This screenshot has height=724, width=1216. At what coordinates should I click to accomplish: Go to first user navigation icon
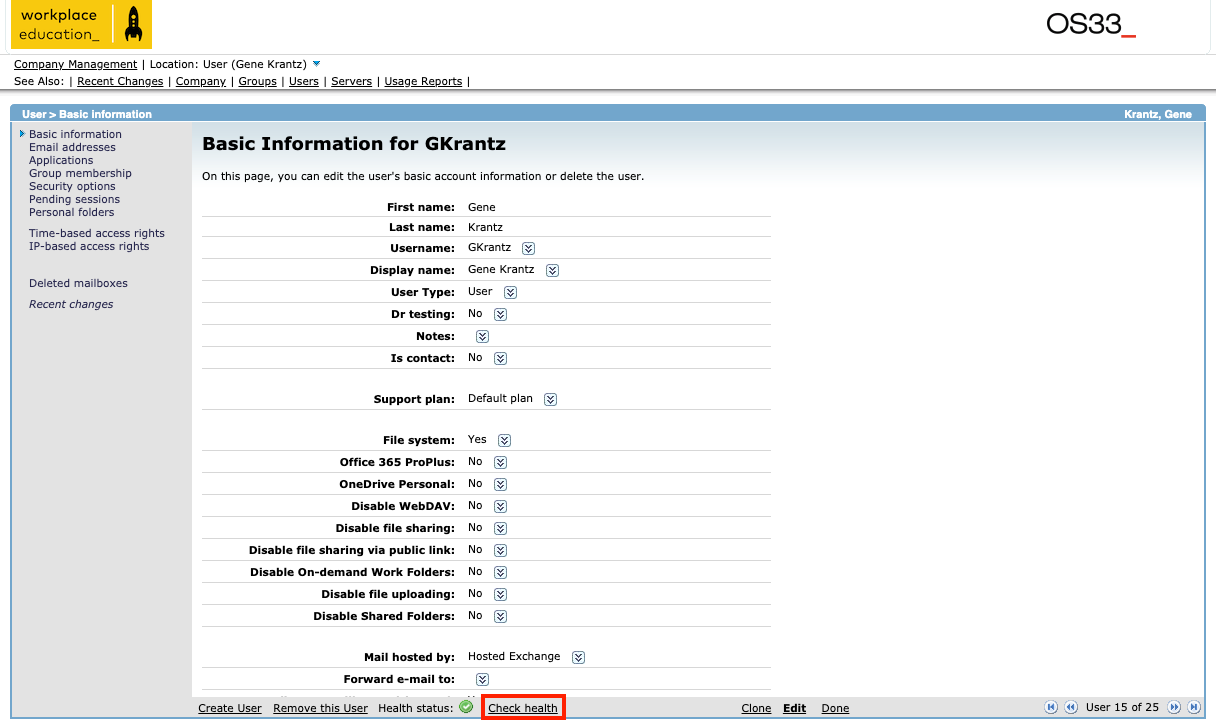pos(1050,707)
